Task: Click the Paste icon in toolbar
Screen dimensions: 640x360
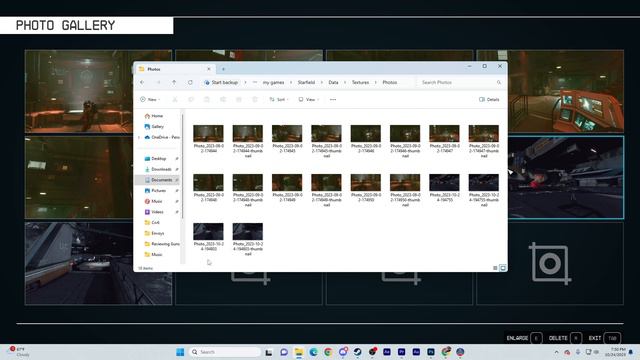Action: click(x=207, y=100)
